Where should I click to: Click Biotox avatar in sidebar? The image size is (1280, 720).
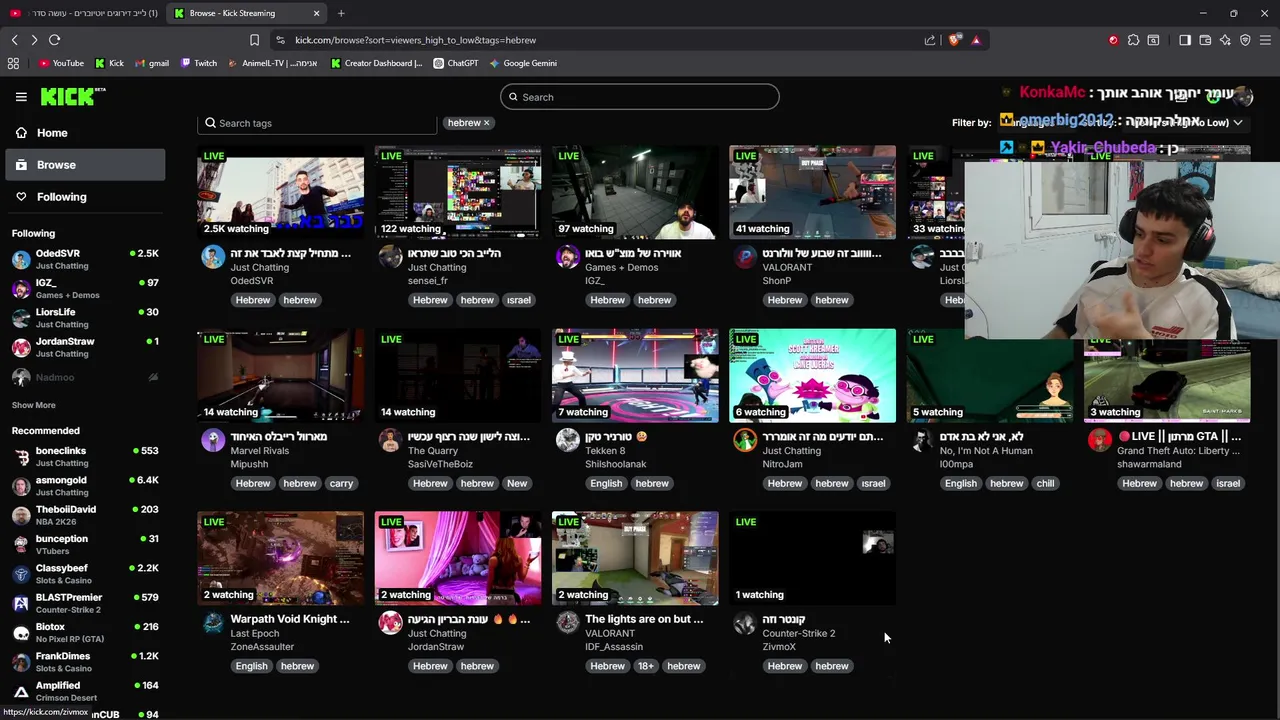tap(21, 632)
